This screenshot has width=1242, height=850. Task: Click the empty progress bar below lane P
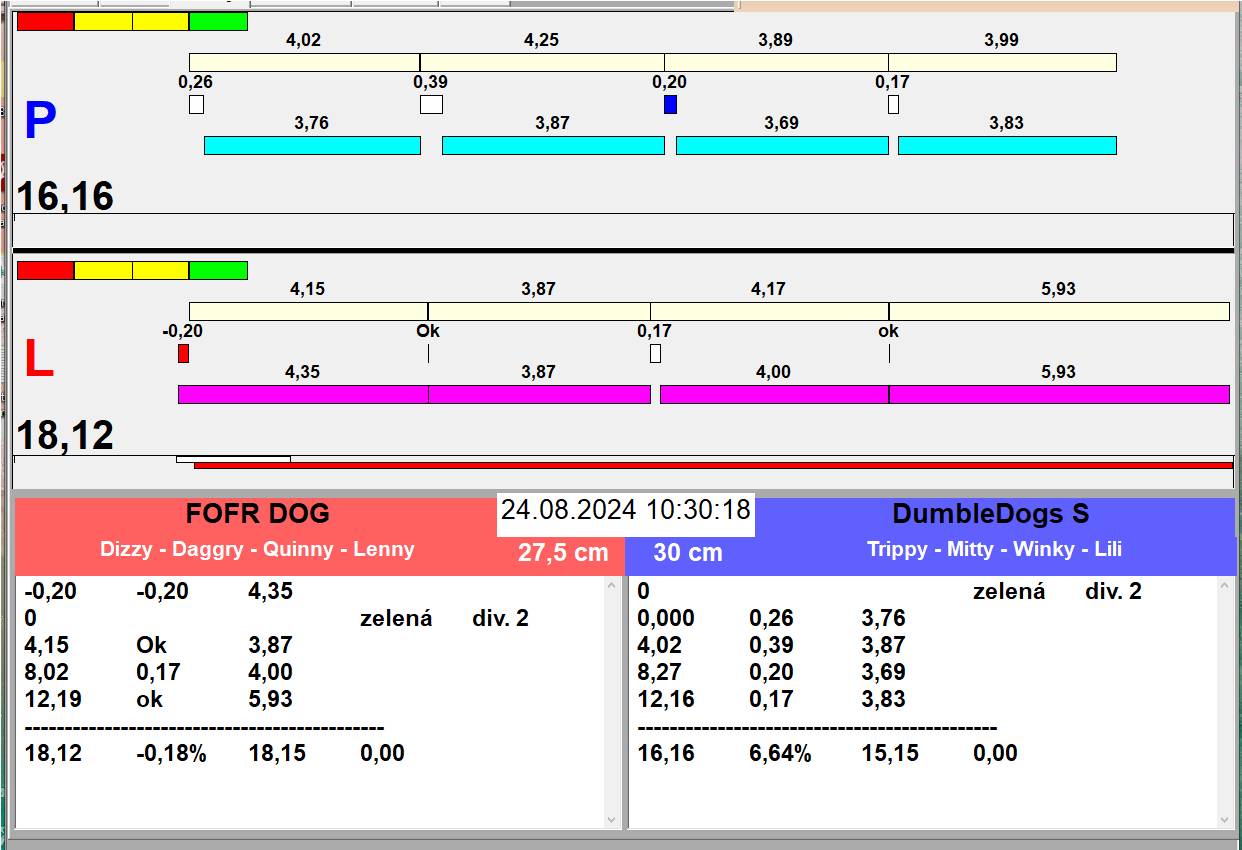pyautogui.click(x=623, y=230)
